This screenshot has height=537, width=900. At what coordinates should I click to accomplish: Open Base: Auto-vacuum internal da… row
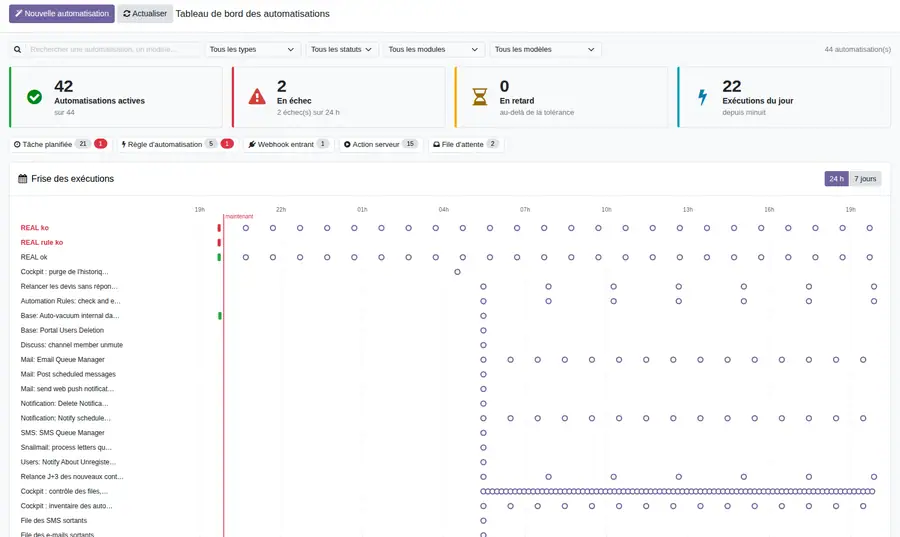(70, 316)
